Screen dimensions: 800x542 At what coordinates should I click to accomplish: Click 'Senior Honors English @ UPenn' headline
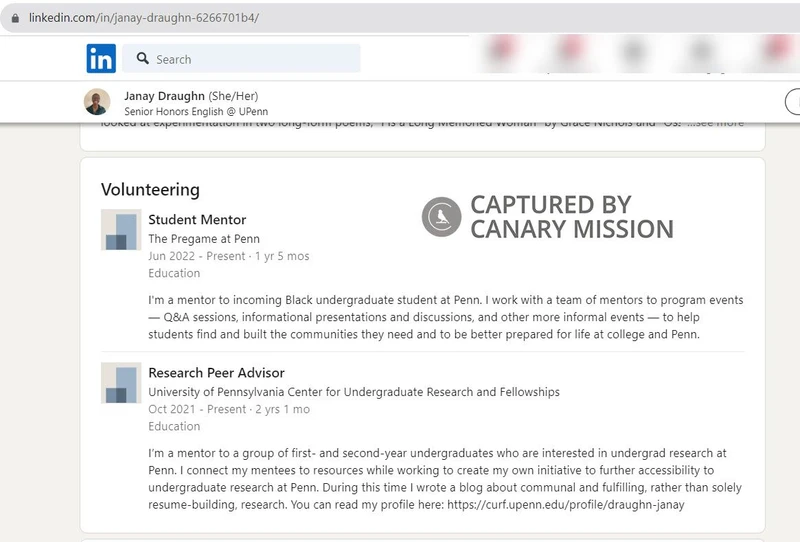(x=196, y=111)
